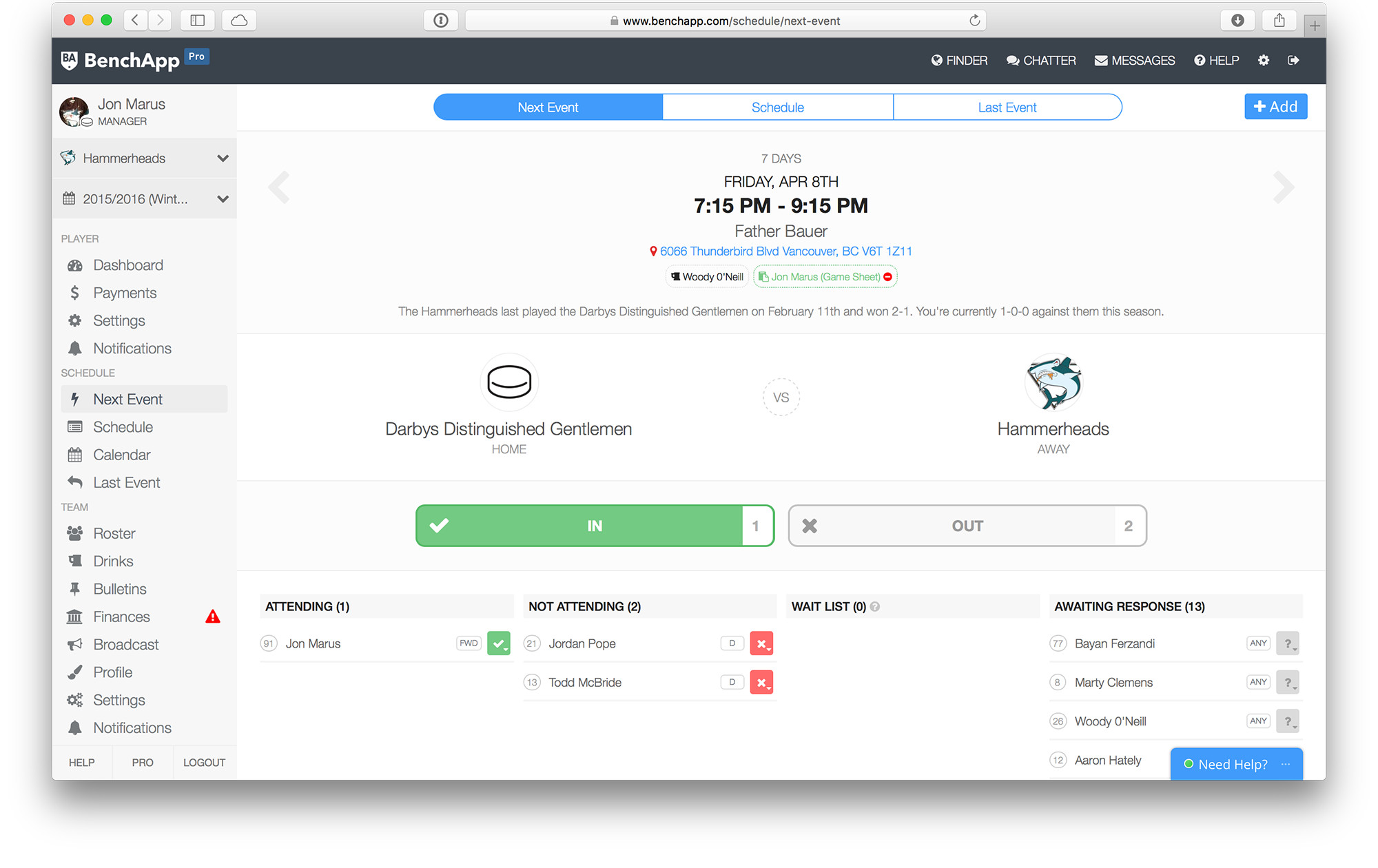
Task: Open the 6066 Thunderbird Blvd address link
Action: [785, 251]
